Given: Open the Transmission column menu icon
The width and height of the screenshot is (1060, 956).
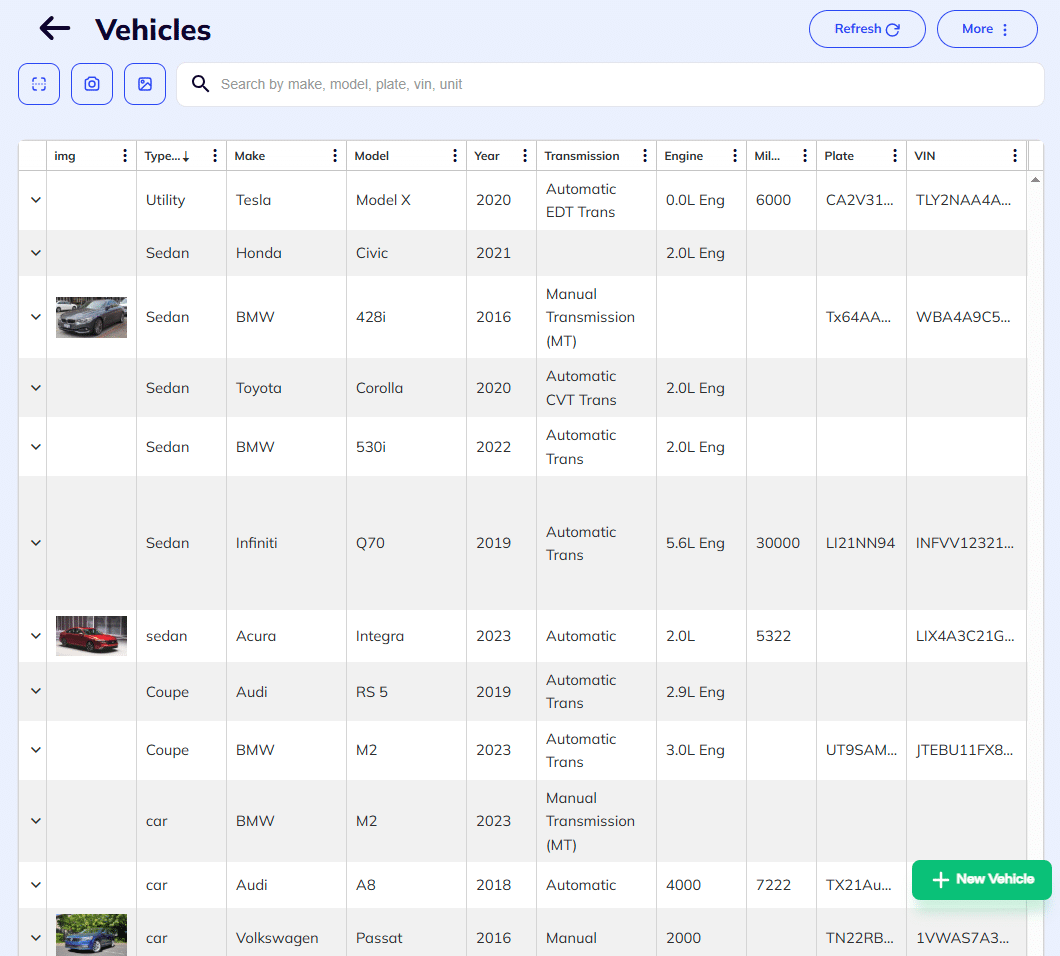Looking at the screenshot, I should click(645, 156).
